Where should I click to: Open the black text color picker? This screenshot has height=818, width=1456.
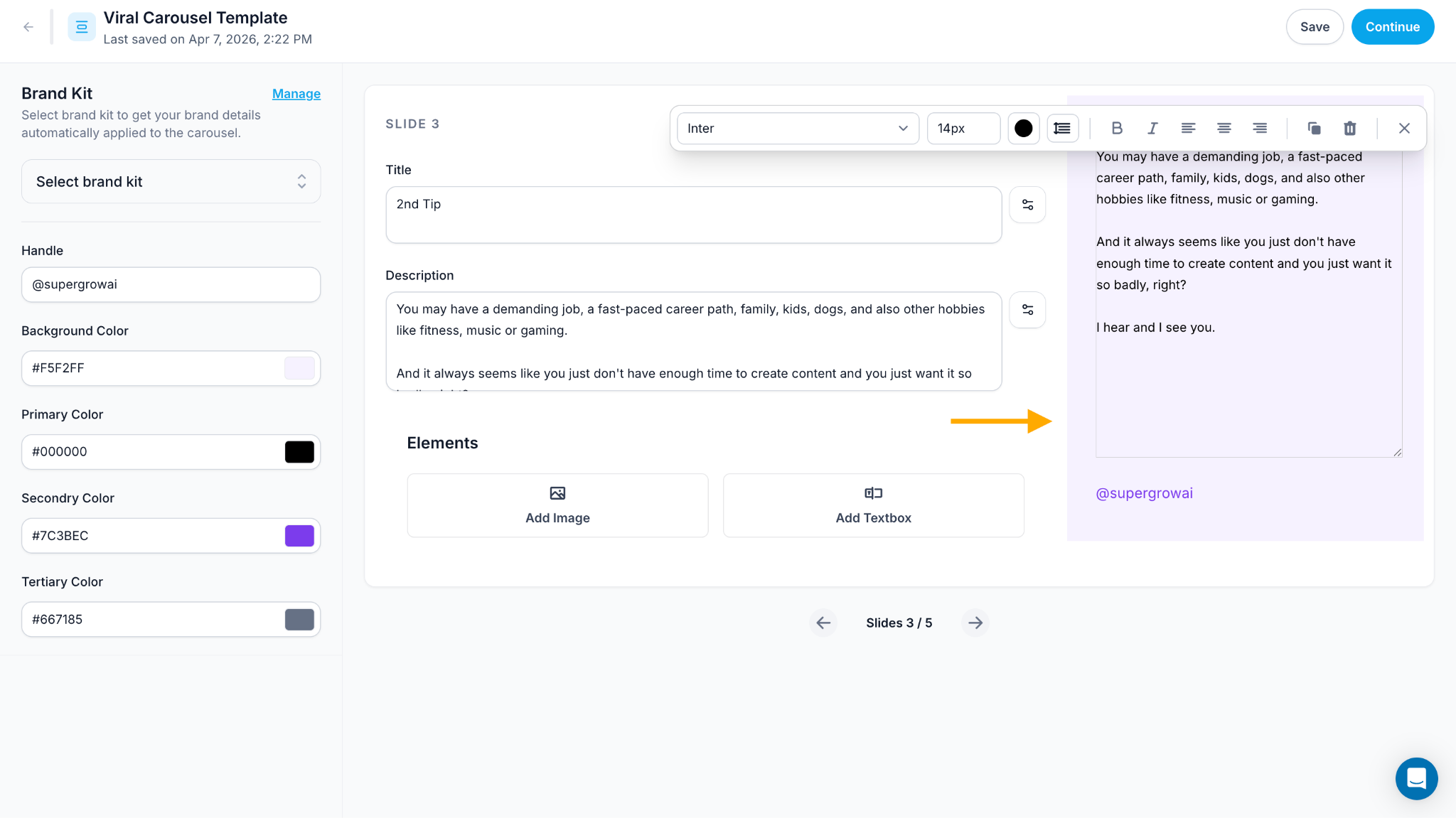(1023, 128)
